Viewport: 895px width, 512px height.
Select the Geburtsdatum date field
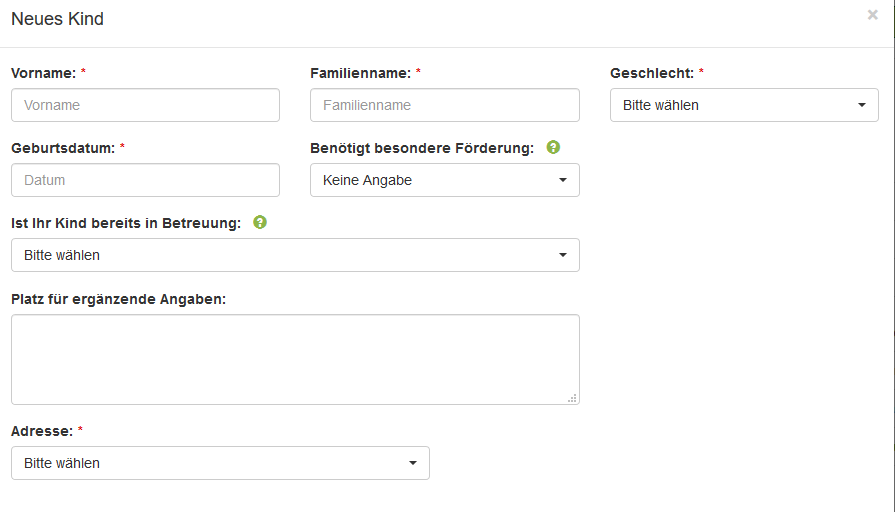(145, 180)
